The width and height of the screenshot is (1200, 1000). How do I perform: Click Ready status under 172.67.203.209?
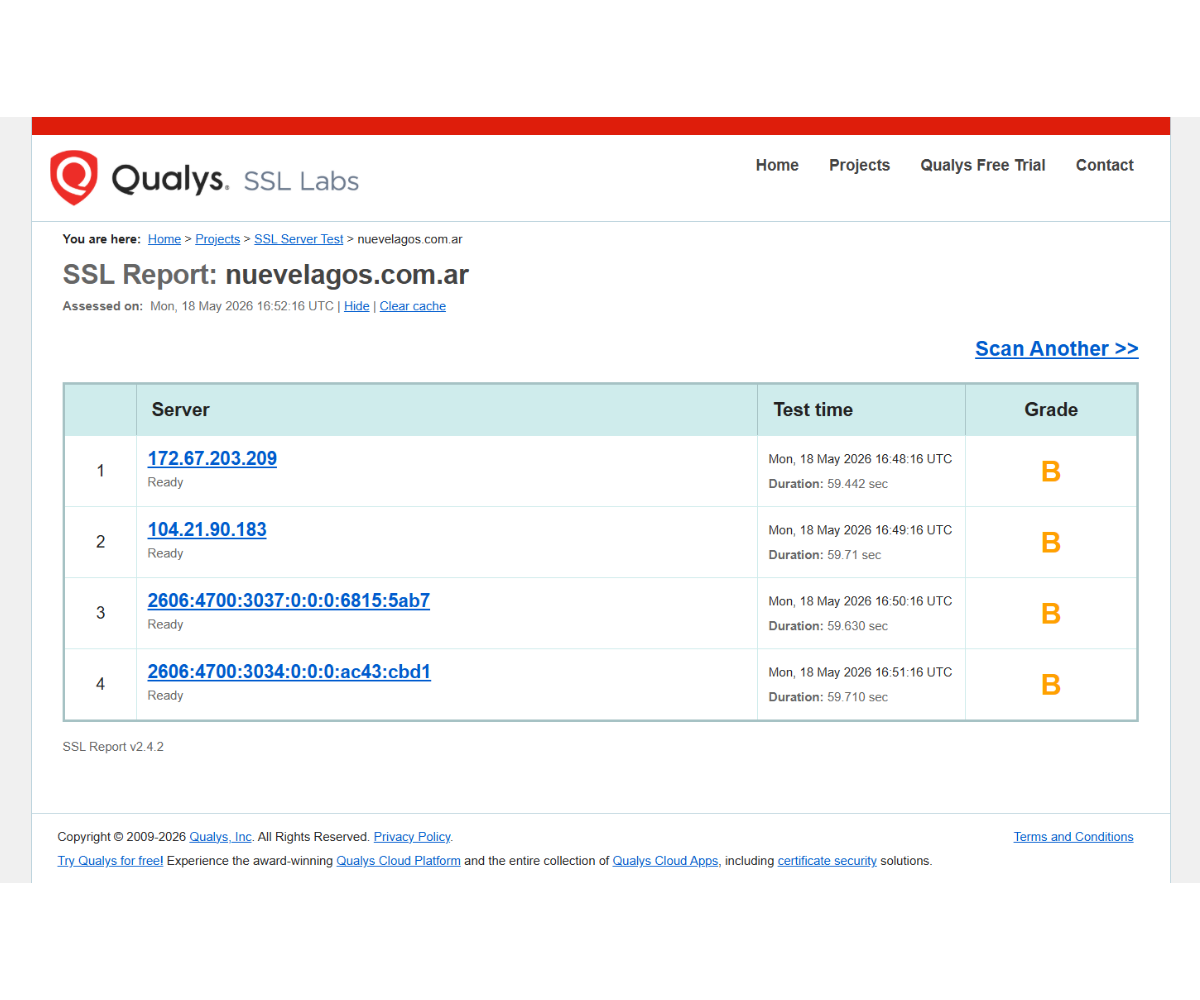pyautogui.click(x=166, y=482)
